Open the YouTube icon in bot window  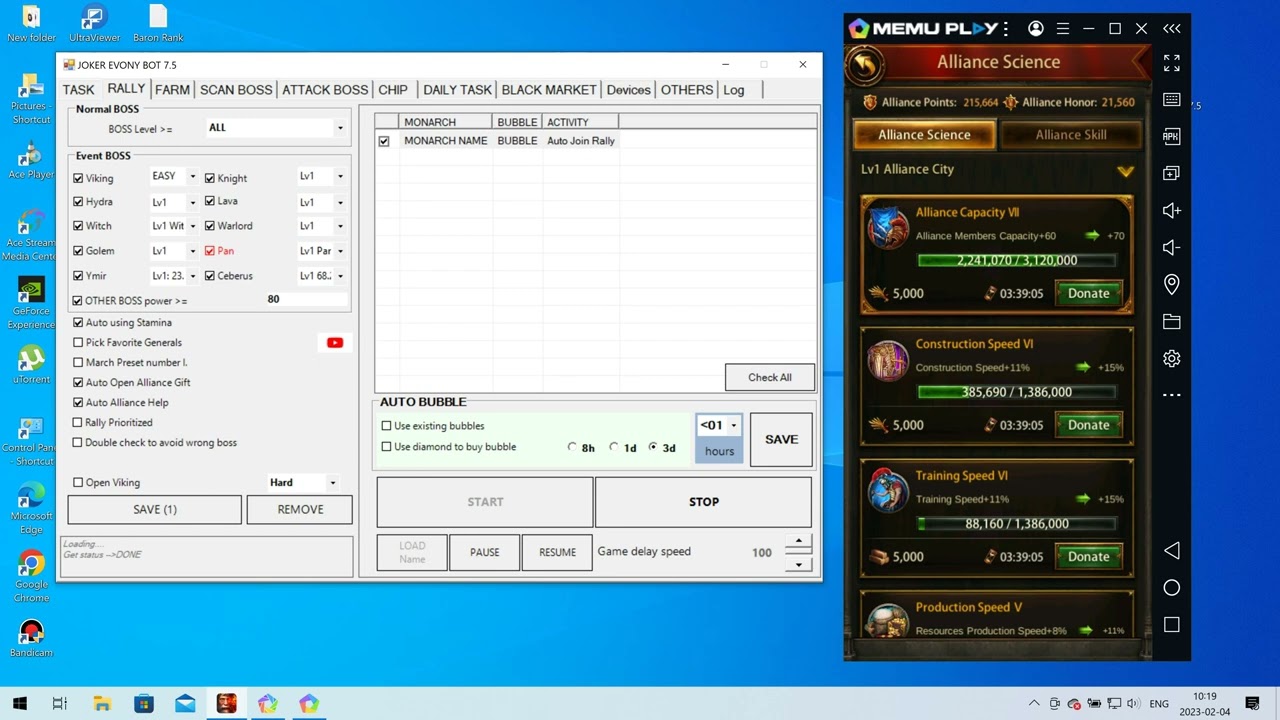(335, 343)
